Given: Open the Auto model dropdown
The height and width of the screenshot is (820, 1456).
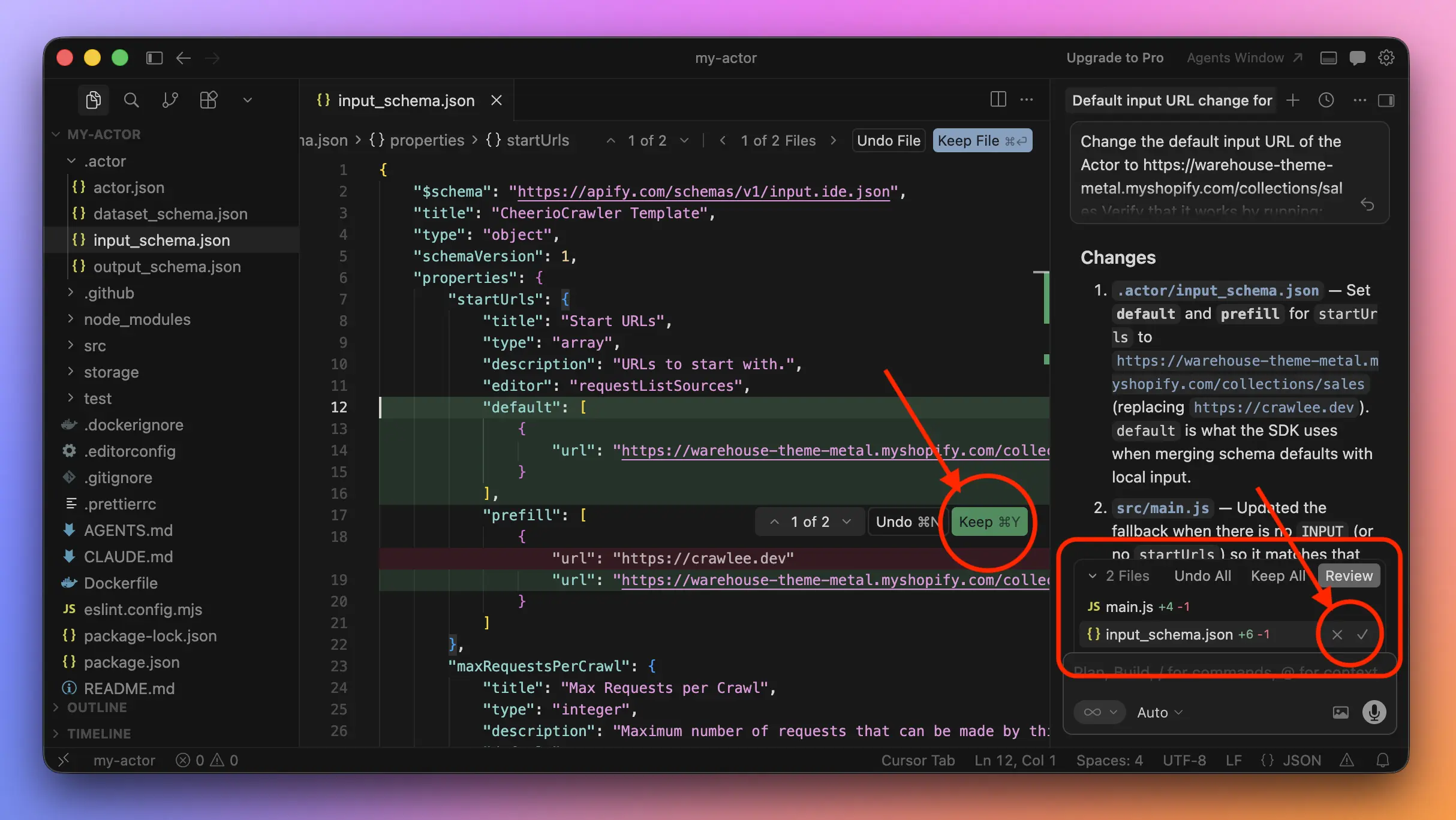Looking at the screenshot, I should (x=1160, y=712).
